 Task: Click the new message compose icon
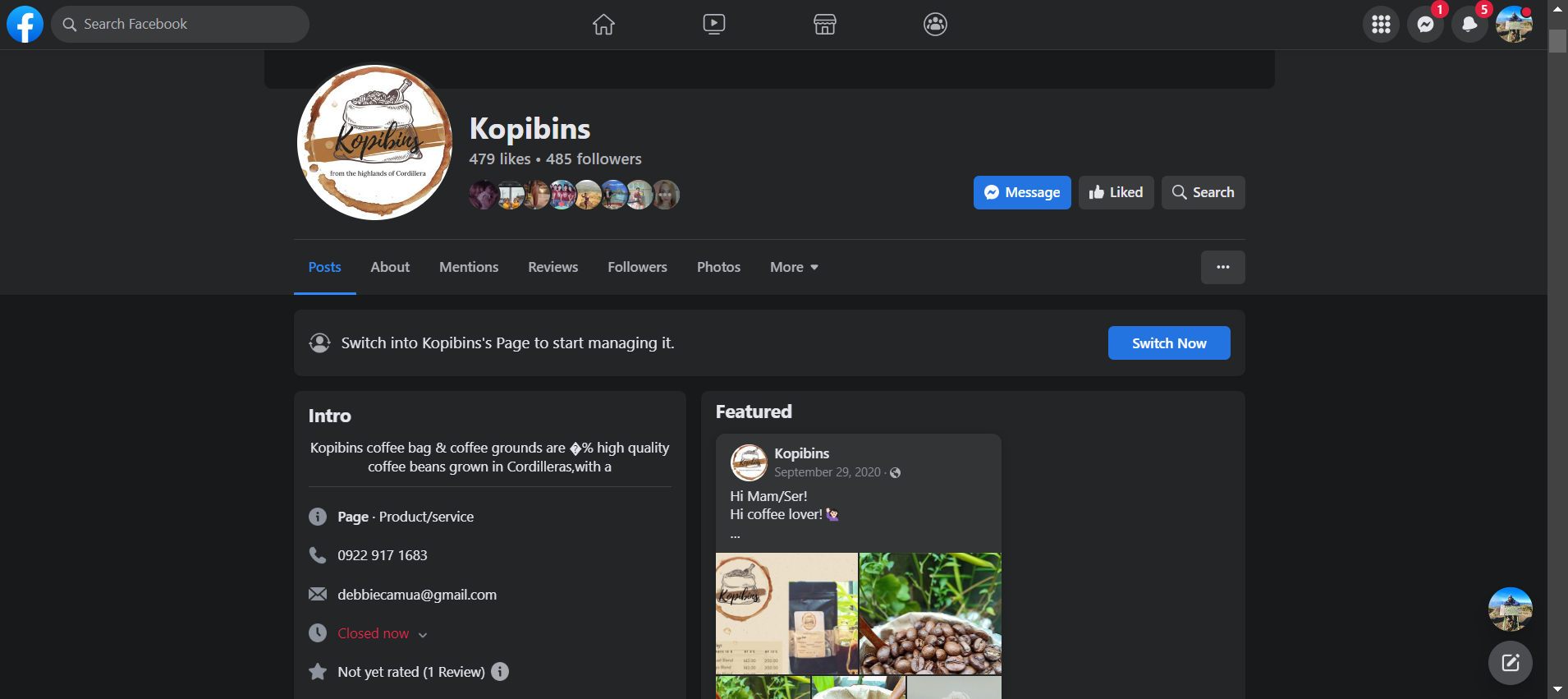click(1511, 663)
